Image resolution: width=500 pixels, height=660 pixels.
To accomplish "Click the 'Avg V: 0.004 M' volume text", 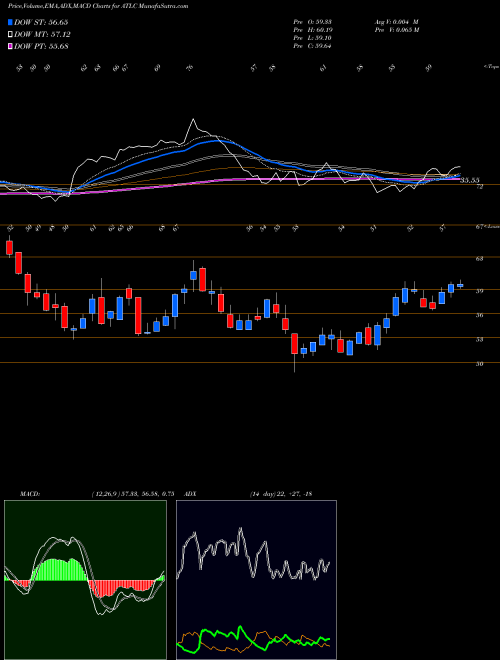I will point(396,22).
